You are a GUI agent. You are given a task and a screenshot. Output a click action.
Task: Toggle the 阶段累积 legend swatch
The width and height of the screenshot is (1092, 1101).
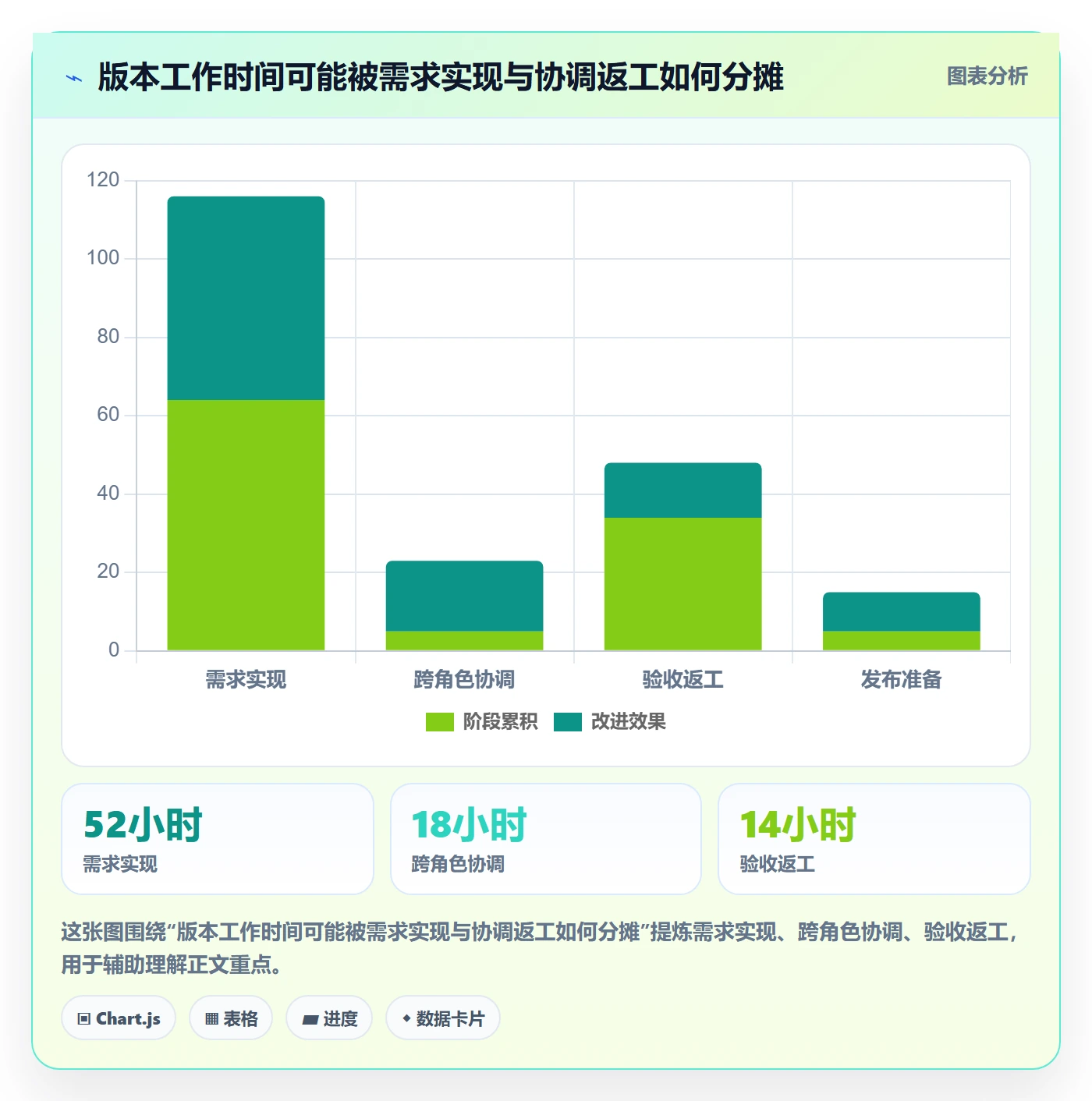click(439, 722)
